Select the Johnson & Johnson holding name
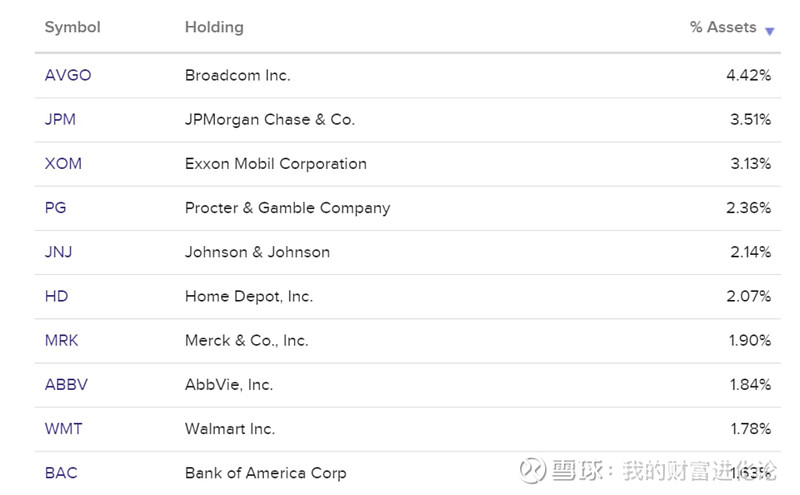This screenshot has height=495, width=800. pos(257,252)
